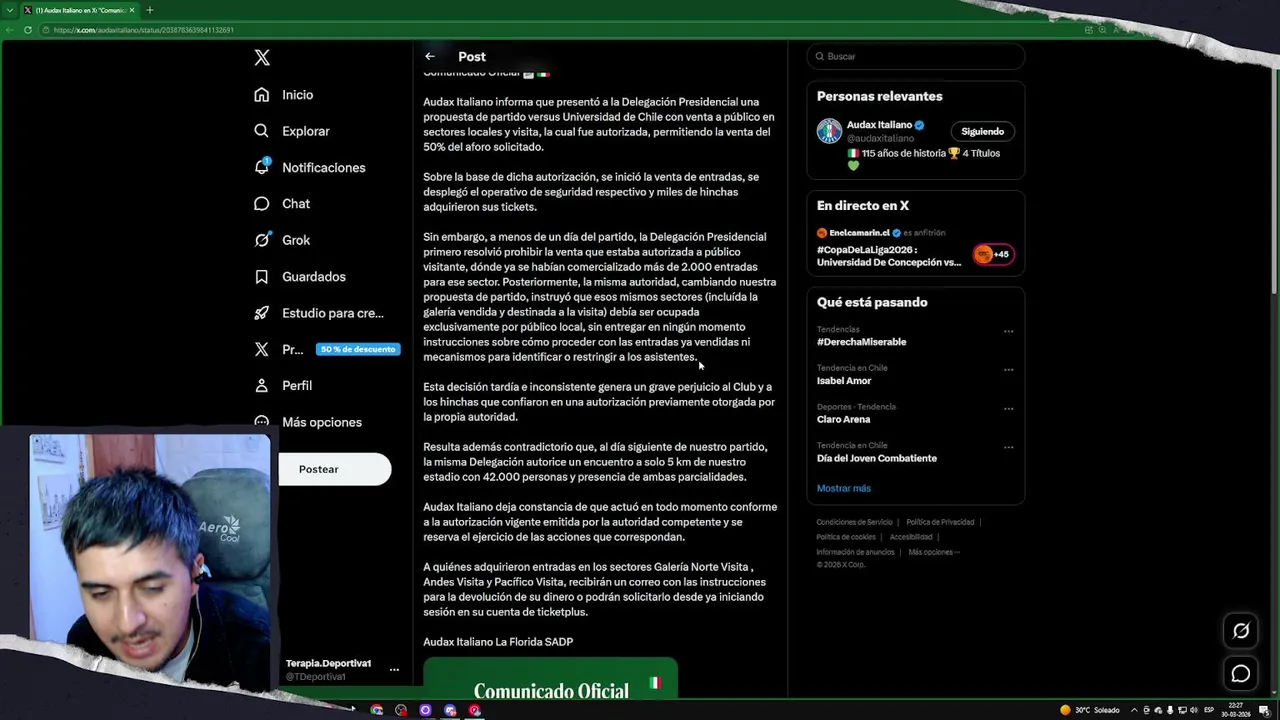Image resolution: width=1280 pixels, height=720 pixels.
Task: Expand the system tray hidden icons chevron
Action: [x=1134, y=710]
